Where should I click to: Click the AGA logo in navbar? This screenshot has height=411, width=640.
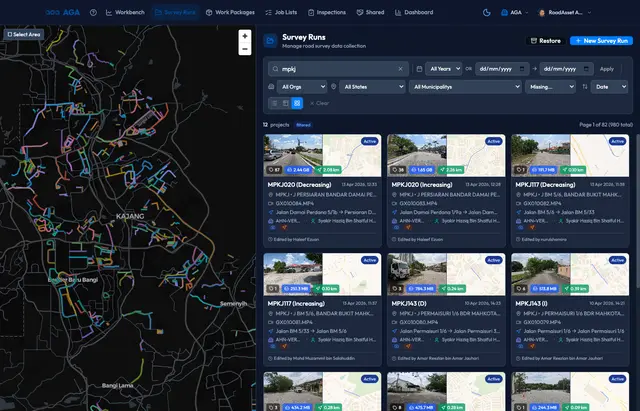63,12
